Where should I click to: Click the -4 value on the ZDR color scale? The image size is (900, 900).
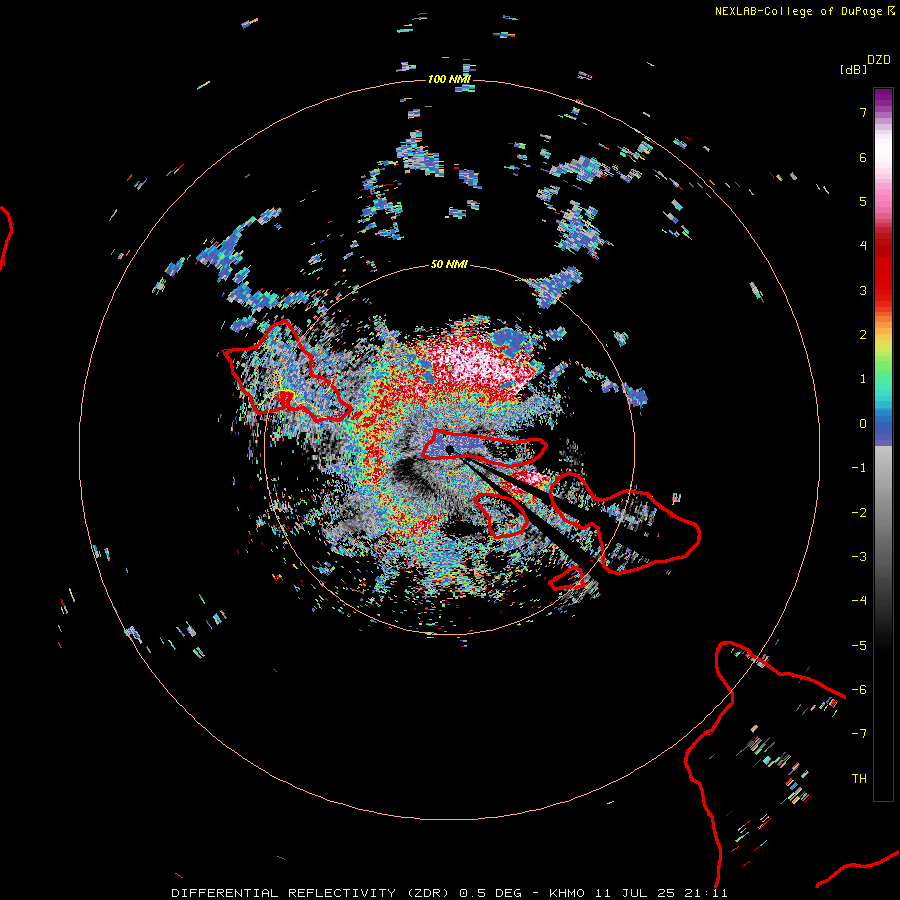pyautogui.click(x=859, y=601)
